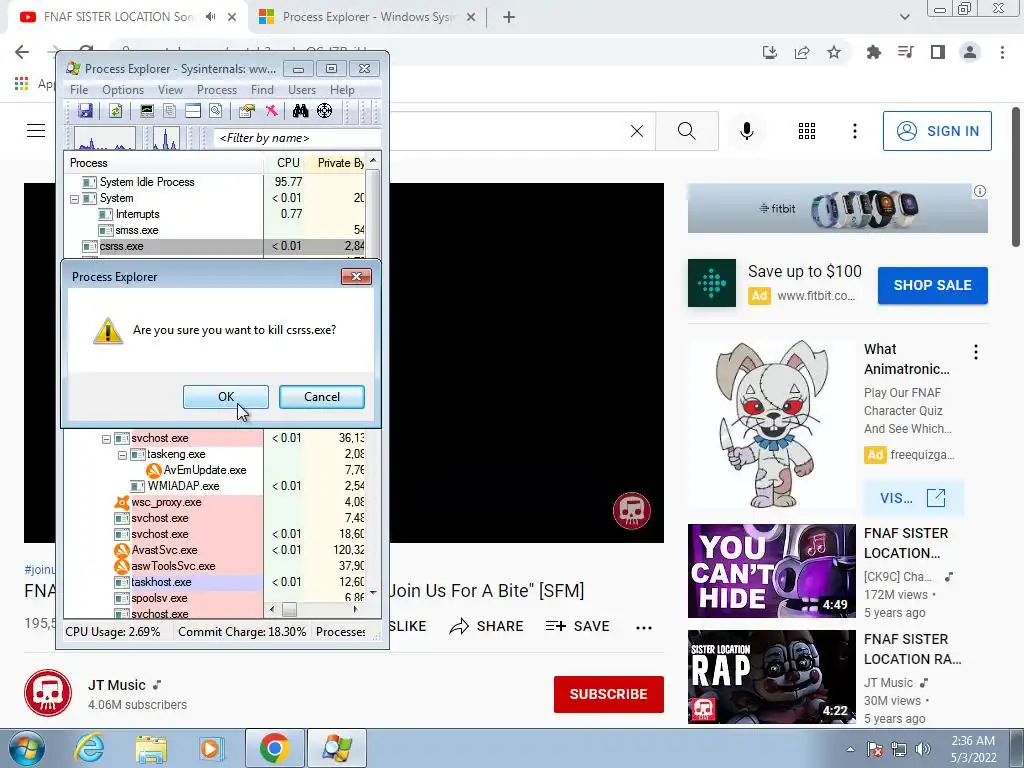Viewport: 1024px width, 768px height.
Task: Click the SHOP SALE ad button
Action: [933, 285]
